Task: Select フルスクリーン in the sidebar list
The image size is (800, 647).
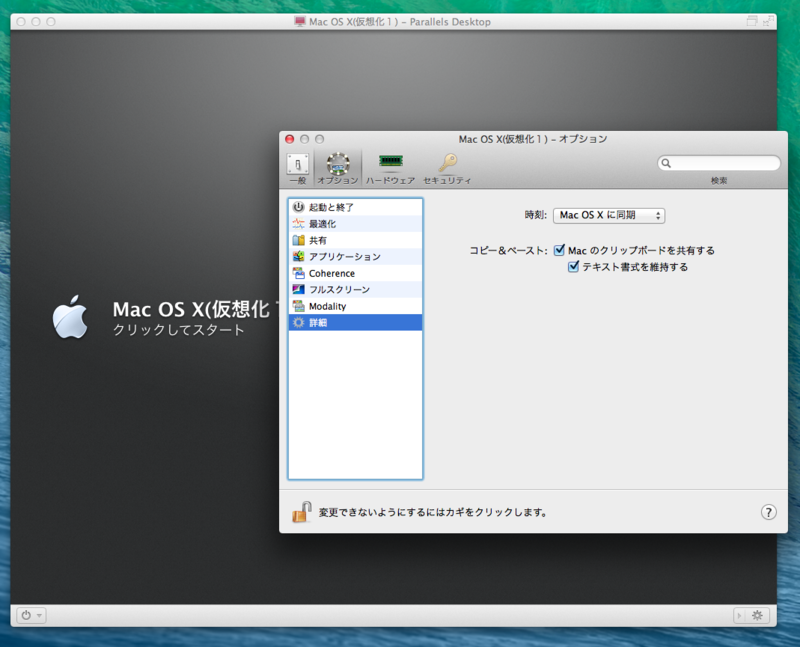Action: point(355,289)
